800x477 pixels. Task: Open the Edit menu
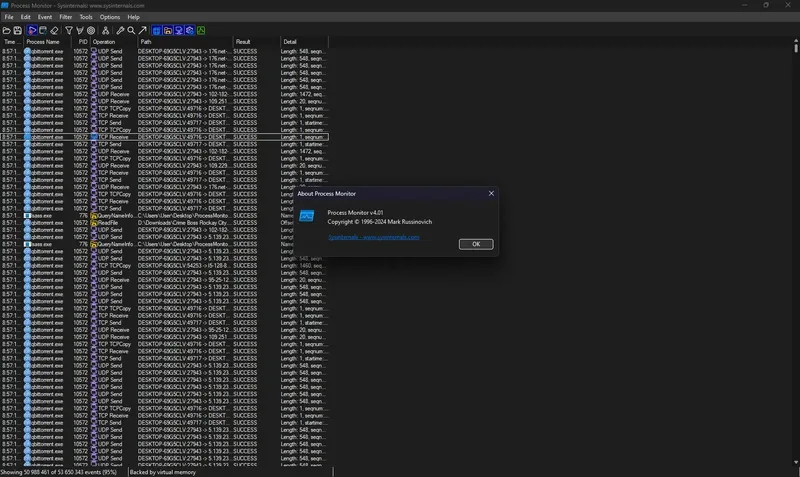pos(26,17)
